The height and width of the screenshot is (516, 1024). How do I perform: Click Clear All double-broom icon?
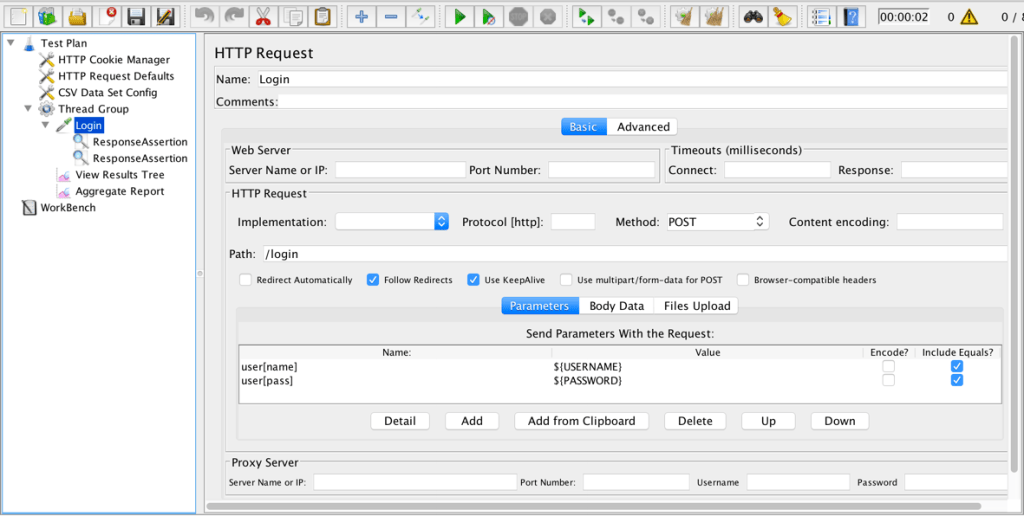[714, 16]
